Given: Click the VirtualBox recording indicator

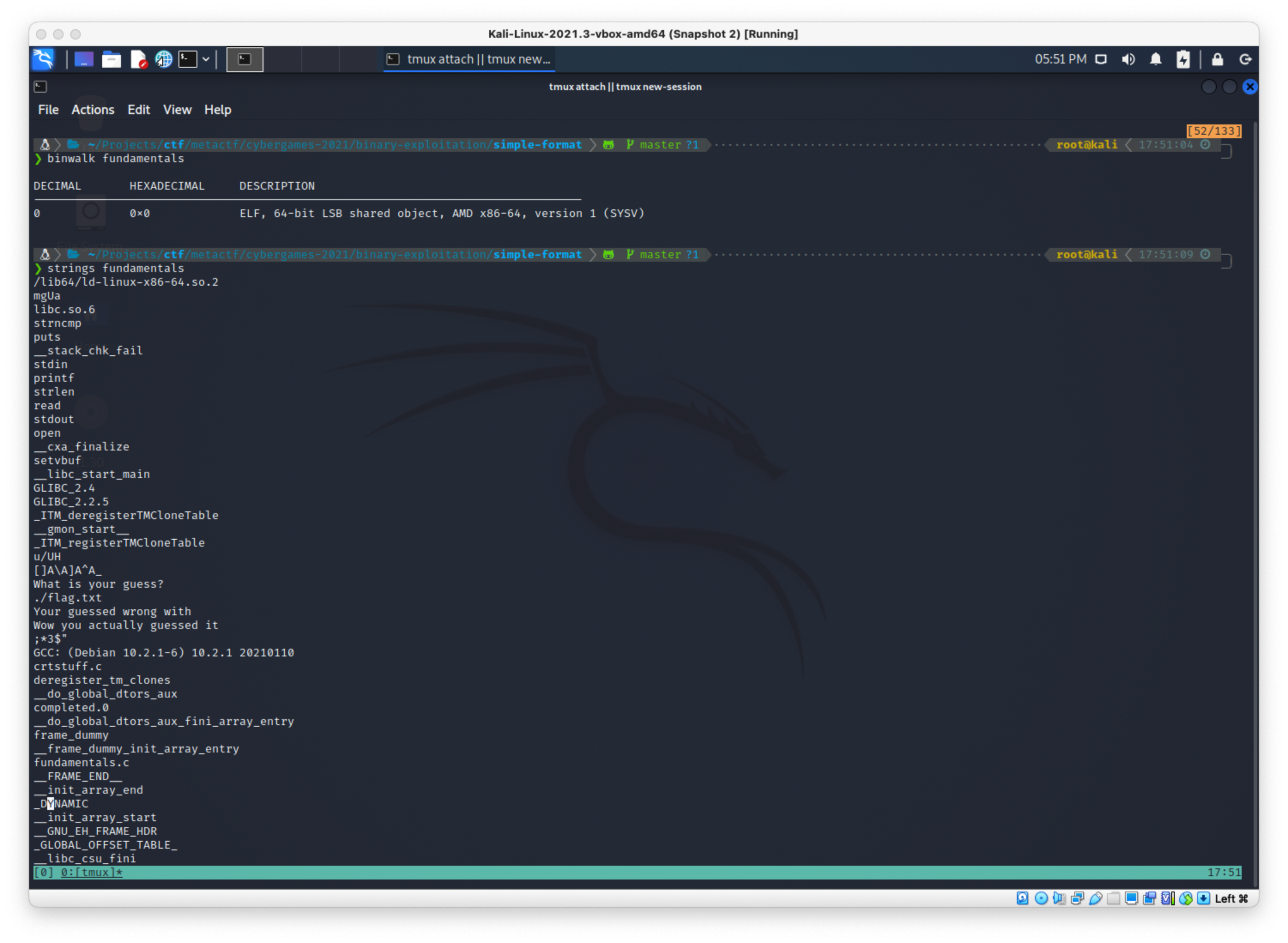Looking at the screenshot, I should pyautogui.click(x=1150, y=899).
